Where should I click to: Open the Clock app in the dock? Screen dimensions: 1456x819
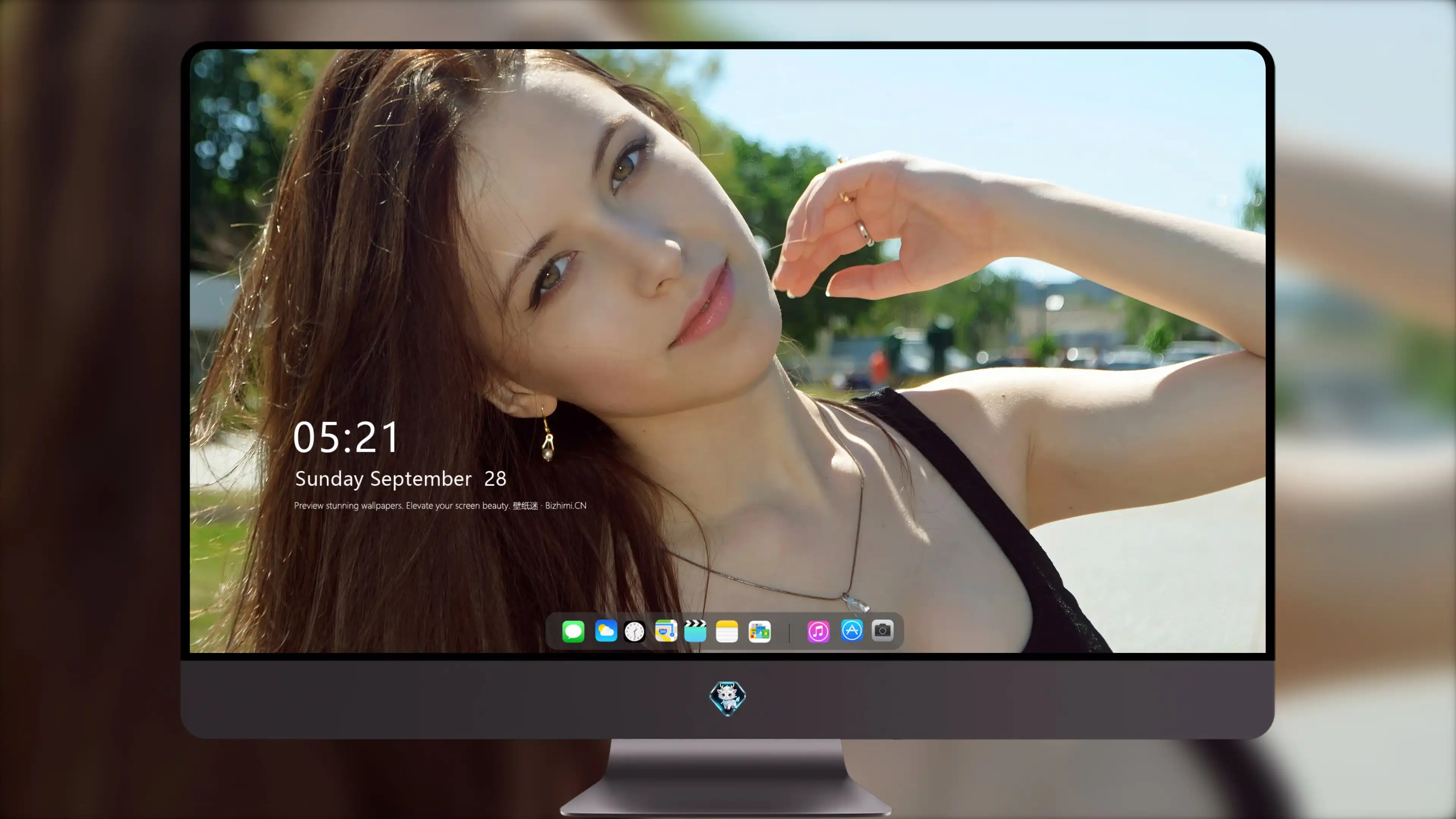tap(634, 631)
